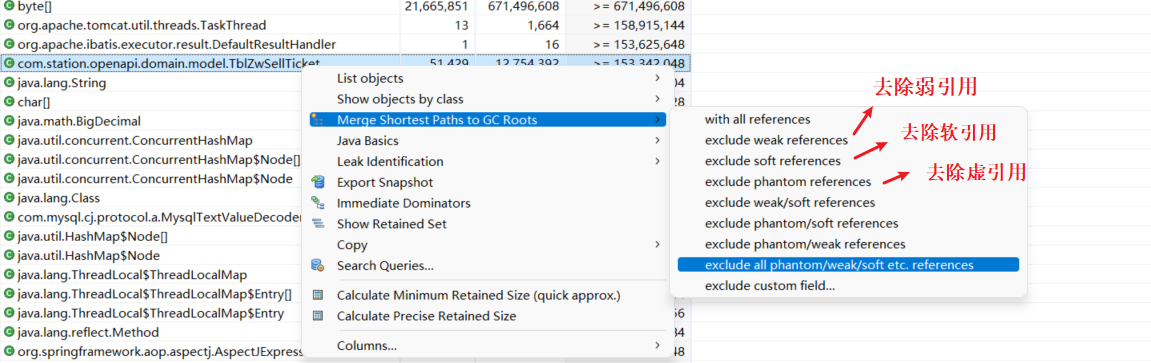This screenshot has height=363, width=1151.
Task: Click the class icon of ThreadLocalMap$Entry[] row
Action: pyautogui.click(x=9, y=294)
